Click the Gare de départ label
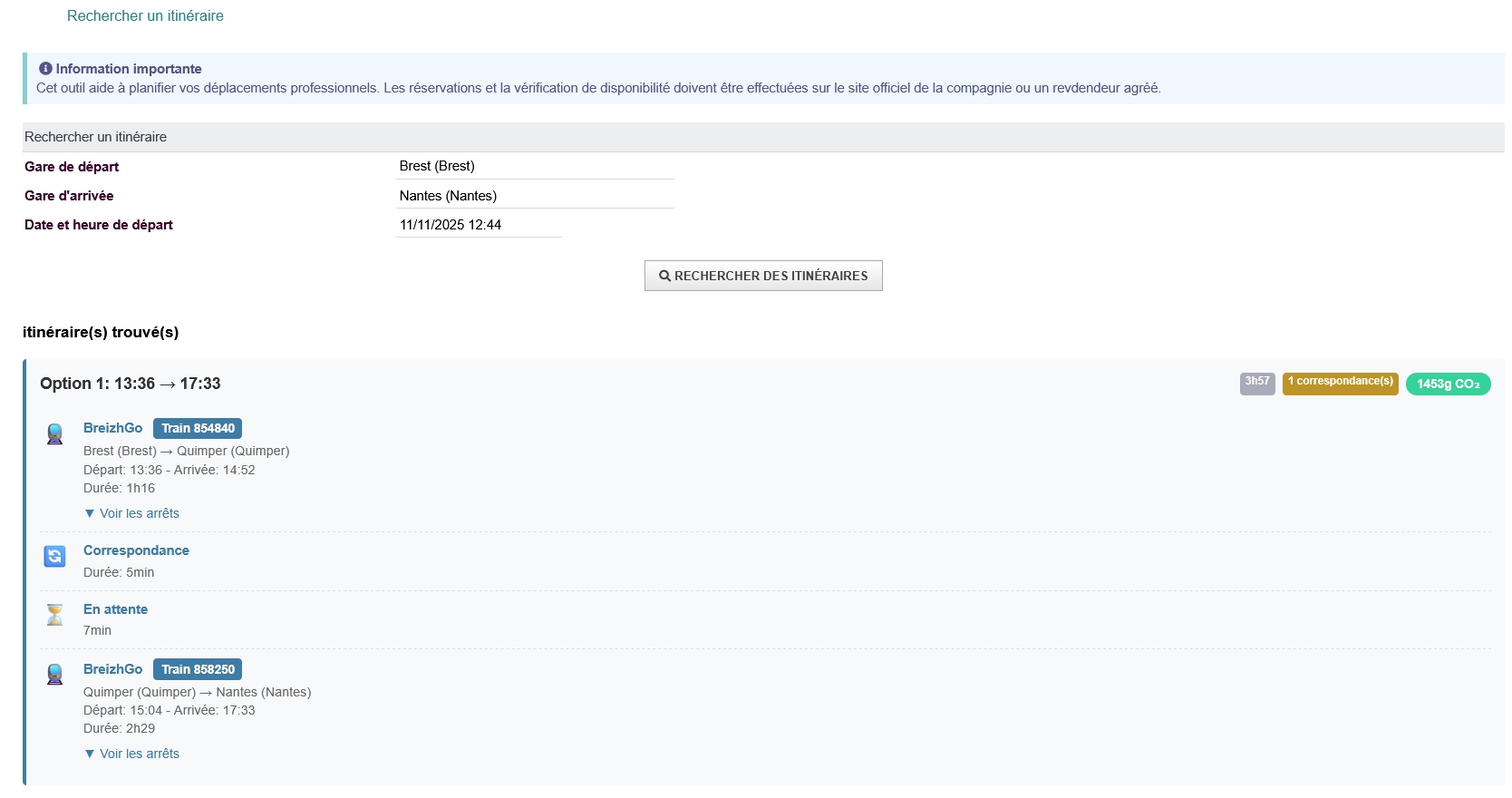Viewport: 1512px width, 798px height. pyautogui.click(x=72, y=167)
